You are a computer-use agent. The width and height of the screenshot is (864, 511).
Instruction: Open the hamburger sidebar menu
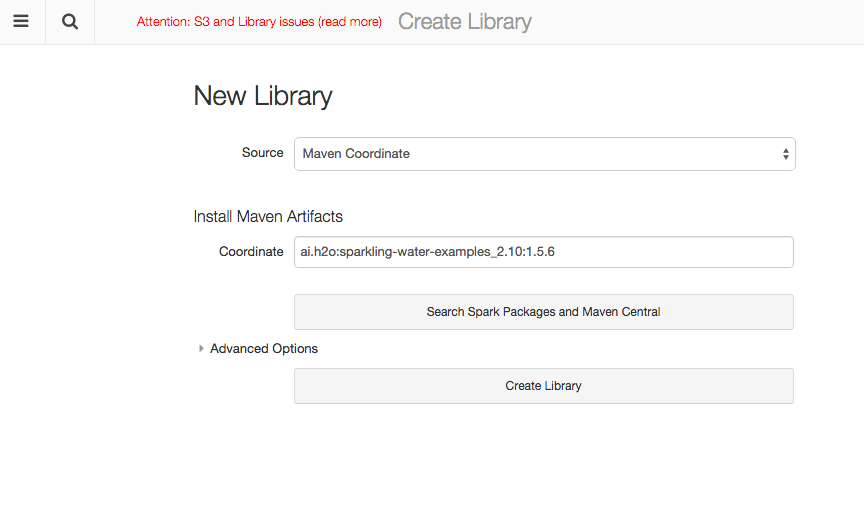click(x=21, y=22)
